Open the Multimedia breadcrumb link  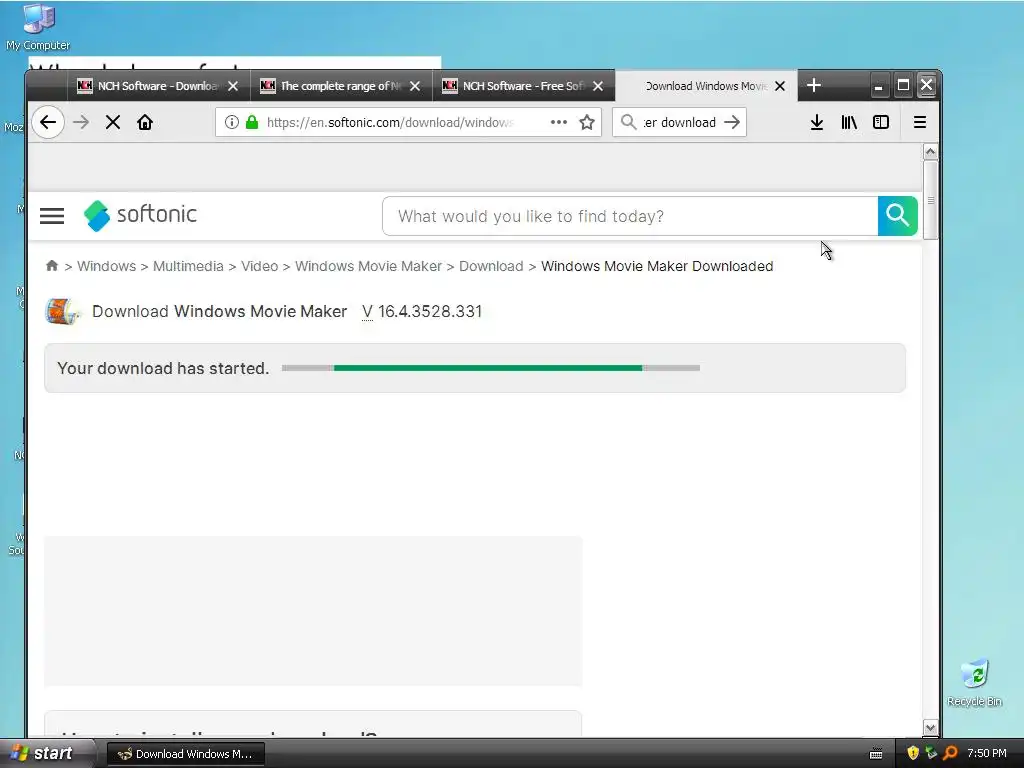click(188, 266)
